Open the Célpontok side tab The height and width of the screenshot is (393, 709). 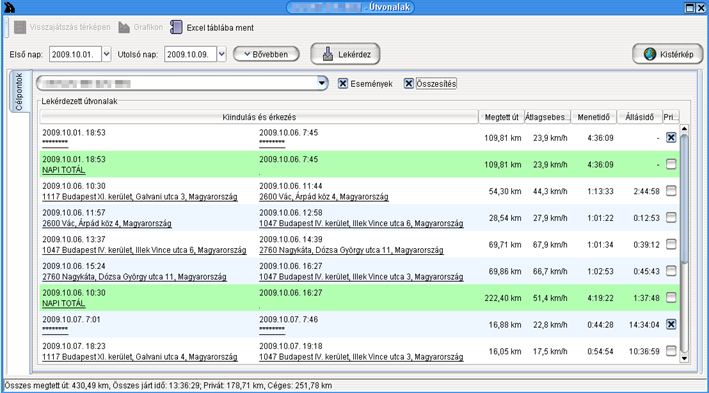pos(19,91)
